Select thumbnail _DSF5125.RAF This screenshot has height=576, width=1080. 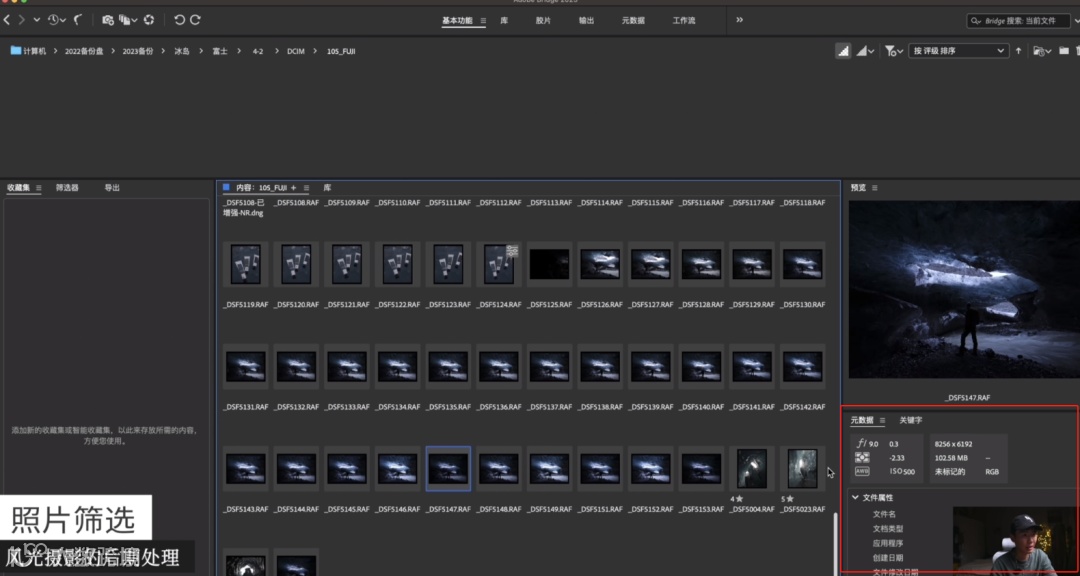click(x=550, y=265)
